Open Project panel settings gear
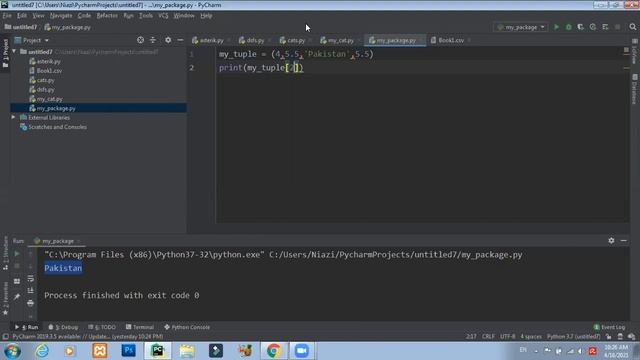 168,40
